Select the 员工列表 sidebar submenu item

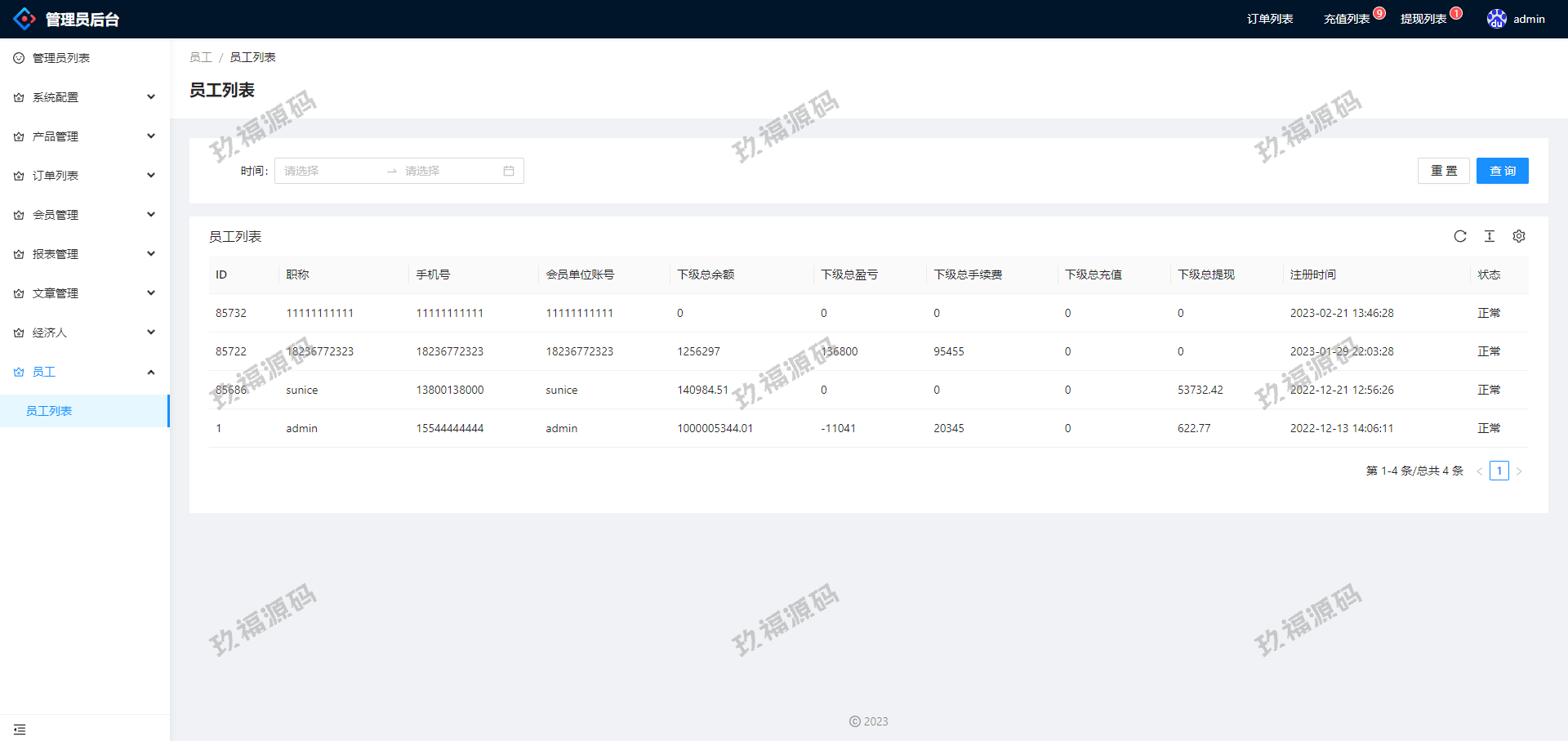coord(49,411)
